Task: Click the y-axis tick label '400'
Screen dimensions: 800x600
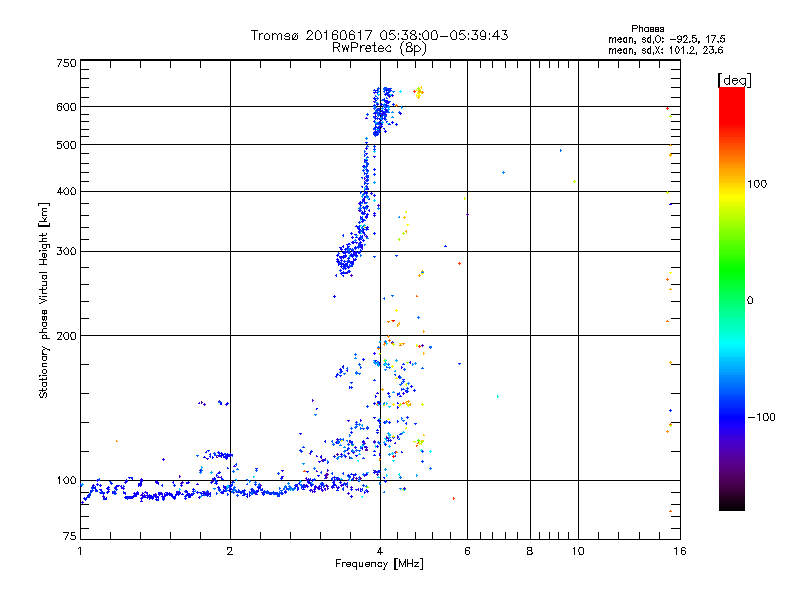Action: [66, 191]
